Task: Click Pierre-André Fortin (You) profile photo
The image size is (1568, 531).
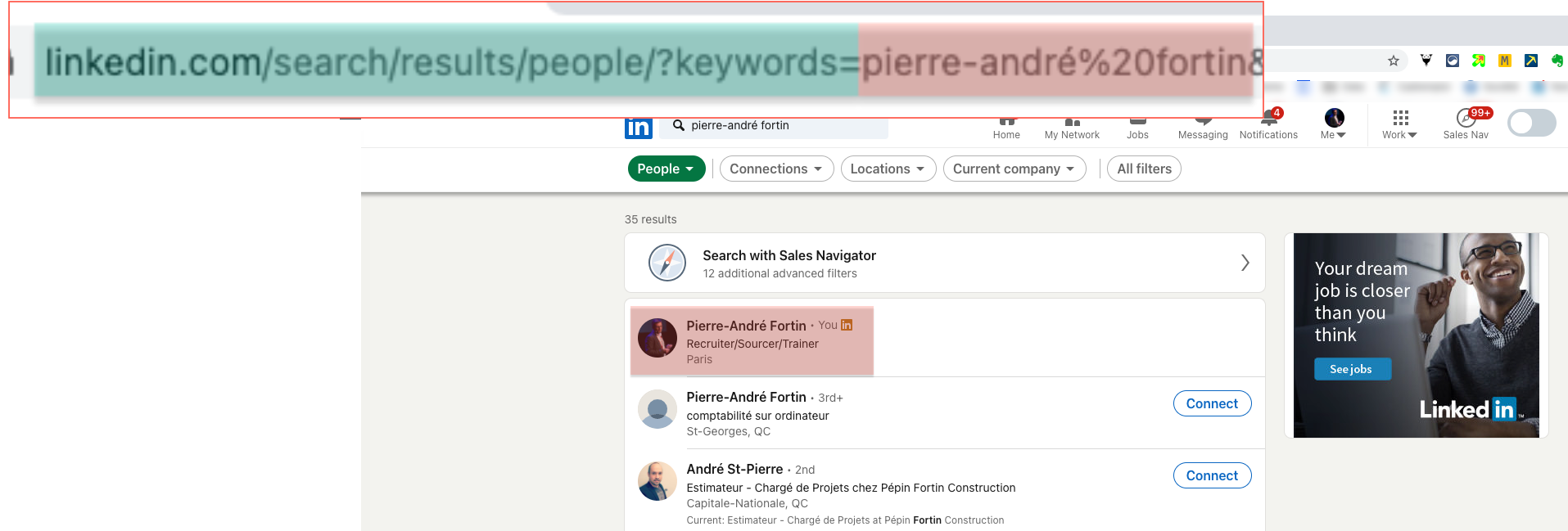Action: (x=657, y=338)
